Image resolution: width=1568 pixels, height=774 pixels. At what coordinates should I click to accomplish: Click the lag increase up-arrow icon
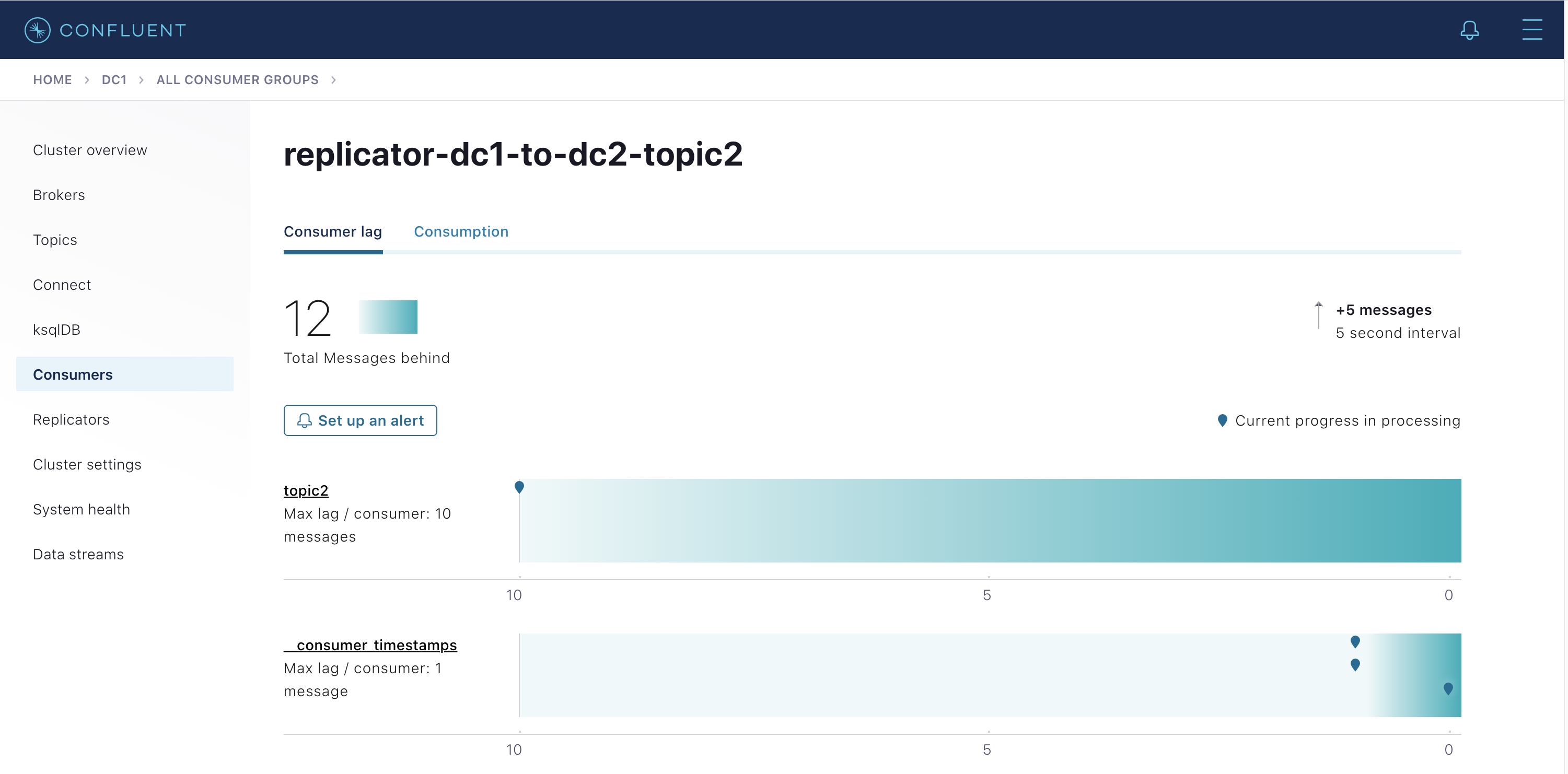point(1318,314)
